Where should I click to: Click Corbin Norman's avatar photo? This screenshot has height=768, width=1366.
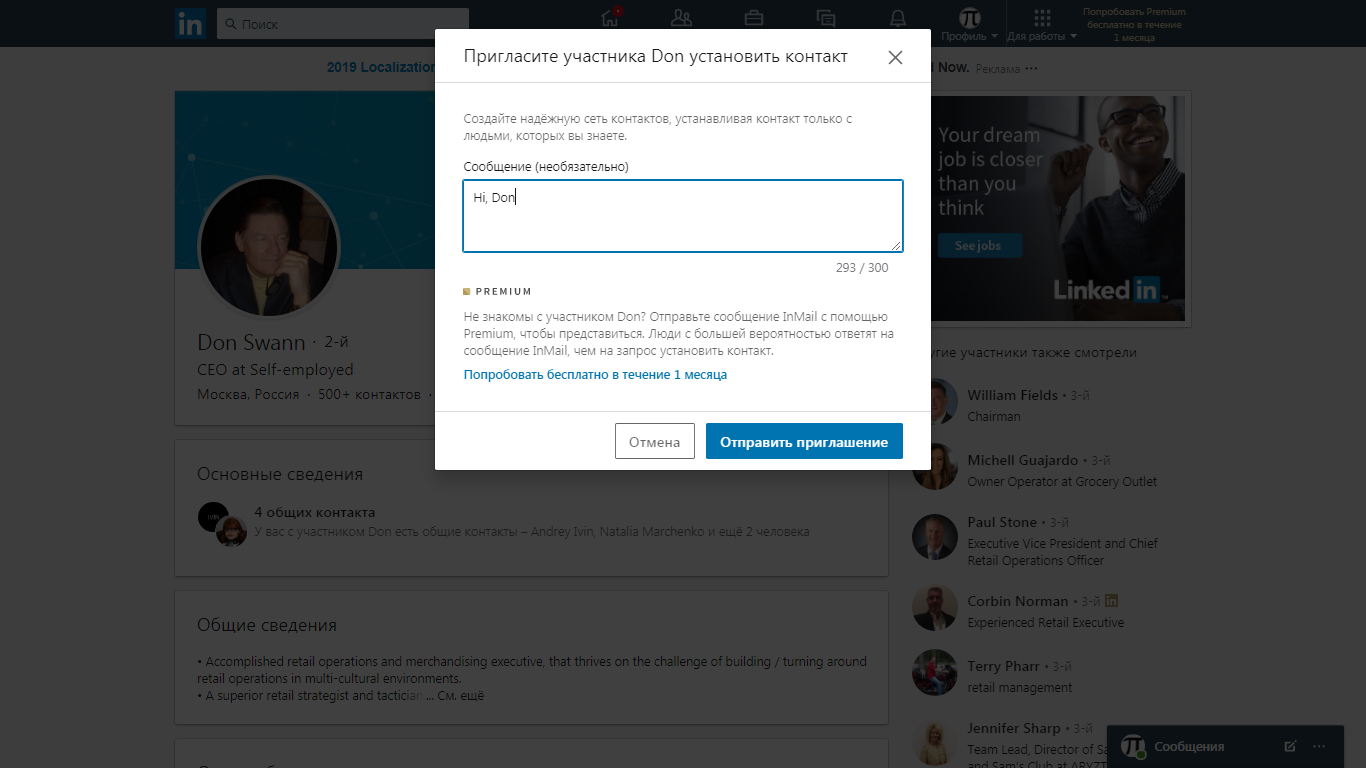(935, 607)
